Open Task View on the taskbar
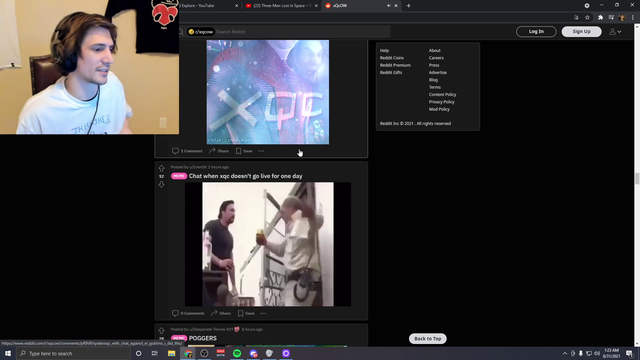640x360 pixels. (x=155, y=353)
